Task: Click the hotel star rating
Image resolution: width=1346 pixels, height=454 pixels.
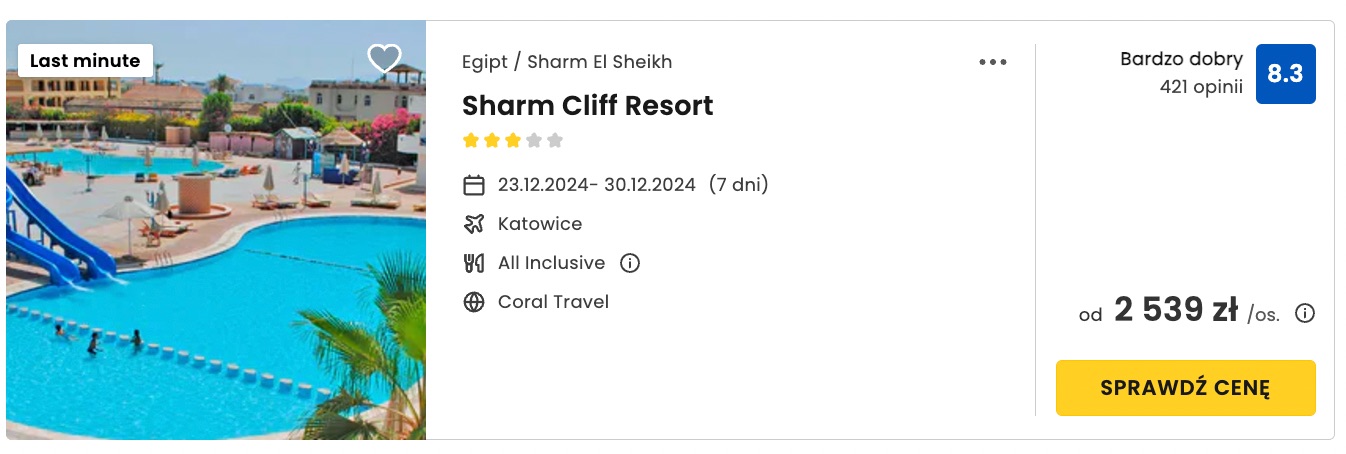Action: pyautogui.click(x=513, y=141)
